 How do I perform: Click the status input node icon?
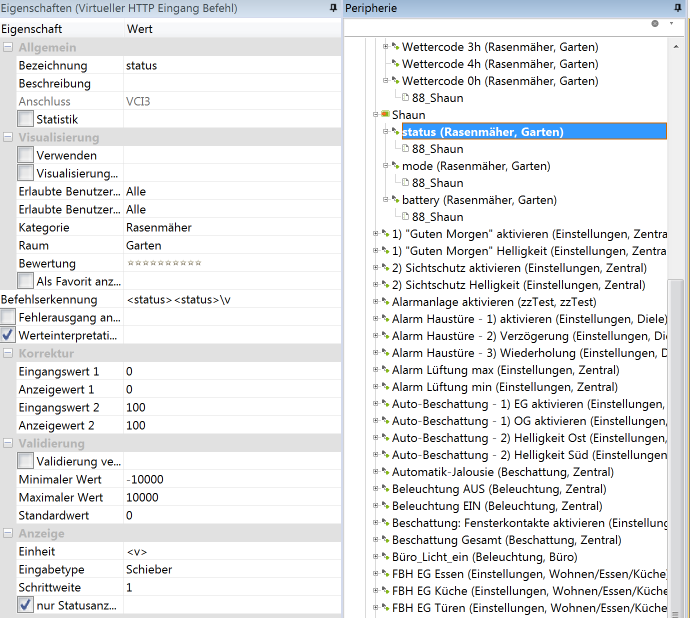coord(395,132)
